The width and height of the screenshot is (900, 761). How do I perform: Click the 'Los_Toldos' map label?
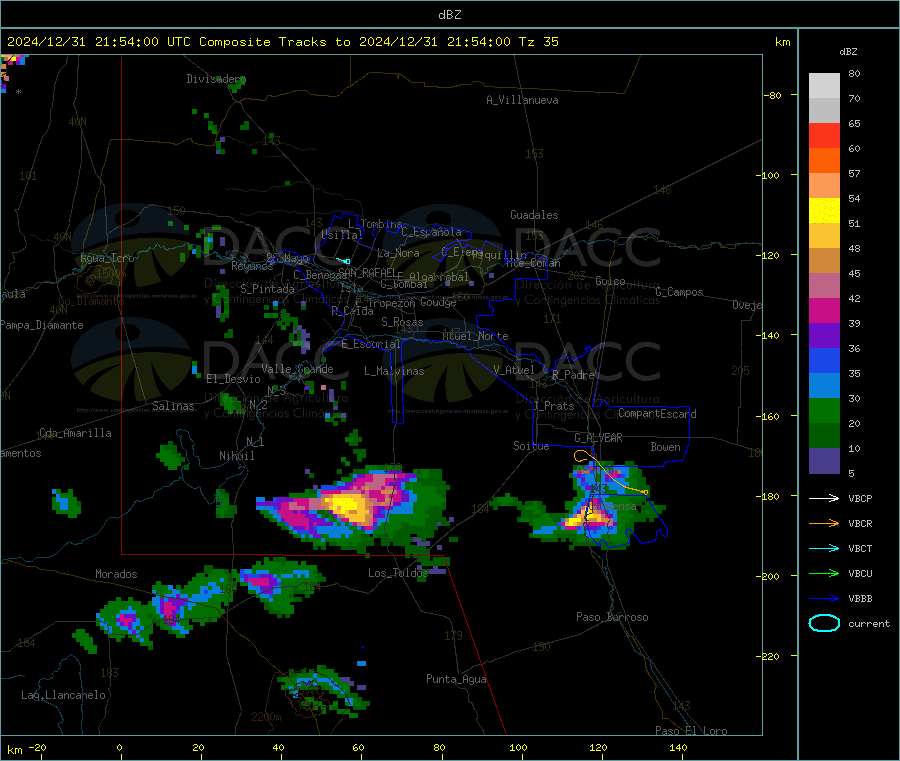coord(398,573)
